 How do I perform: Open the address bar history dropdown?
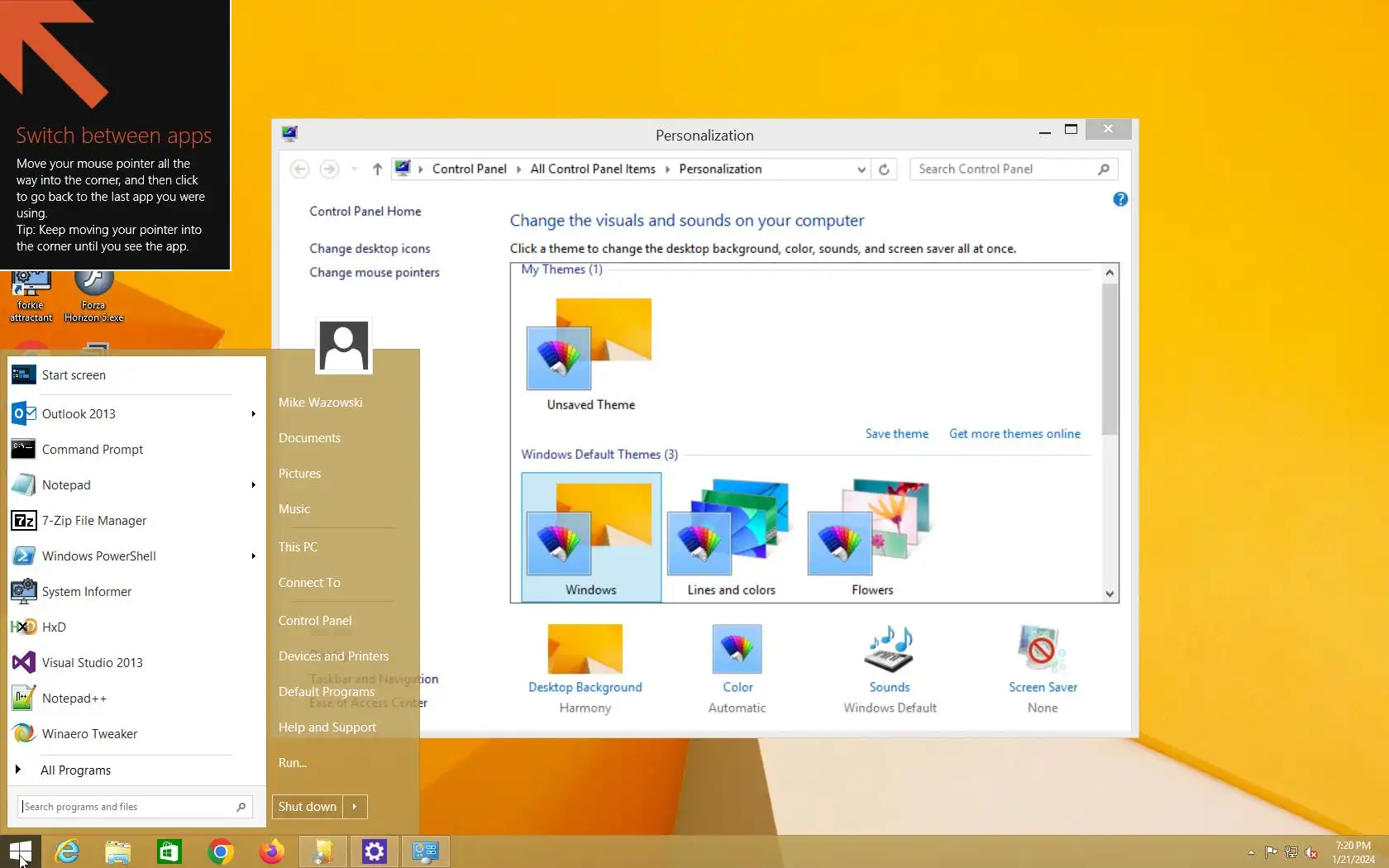click(862, 169)
